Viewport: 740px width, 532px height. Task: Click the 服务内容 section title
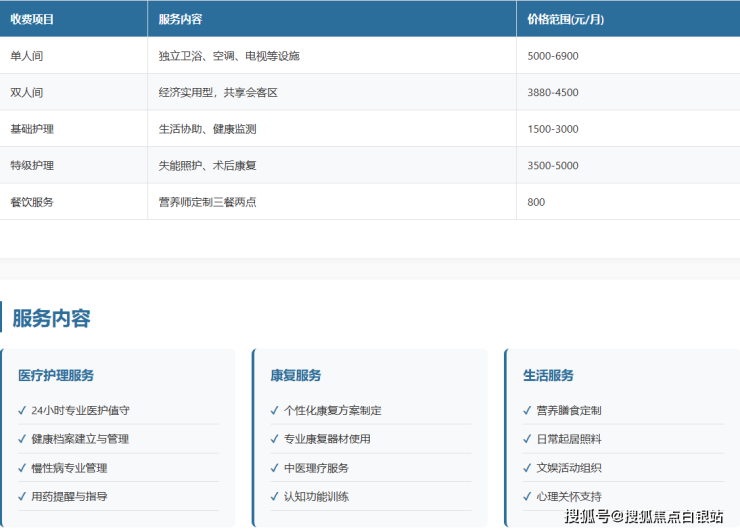tap(51, 319)
